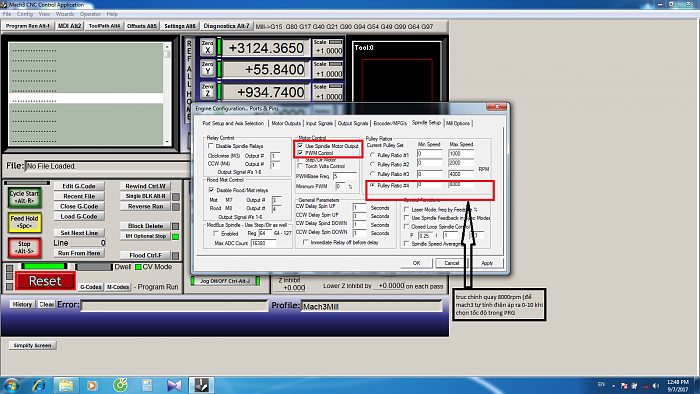Open the media player taskbar icon
The width and height of the screenshot is (700, 394).
click(92, 385)
